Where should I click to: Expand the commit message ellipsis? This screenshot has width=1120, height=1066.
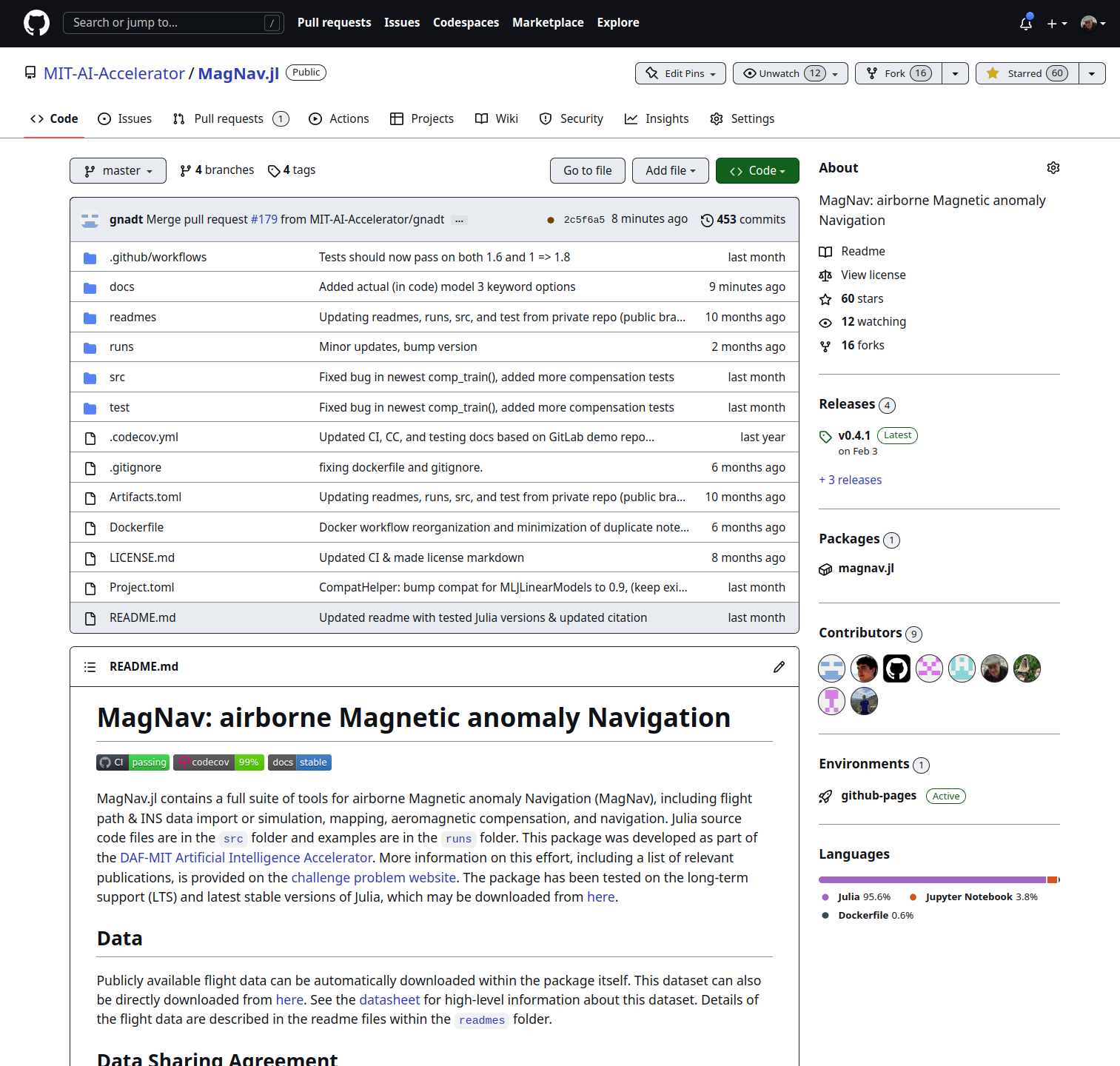[x=459, y=220]
